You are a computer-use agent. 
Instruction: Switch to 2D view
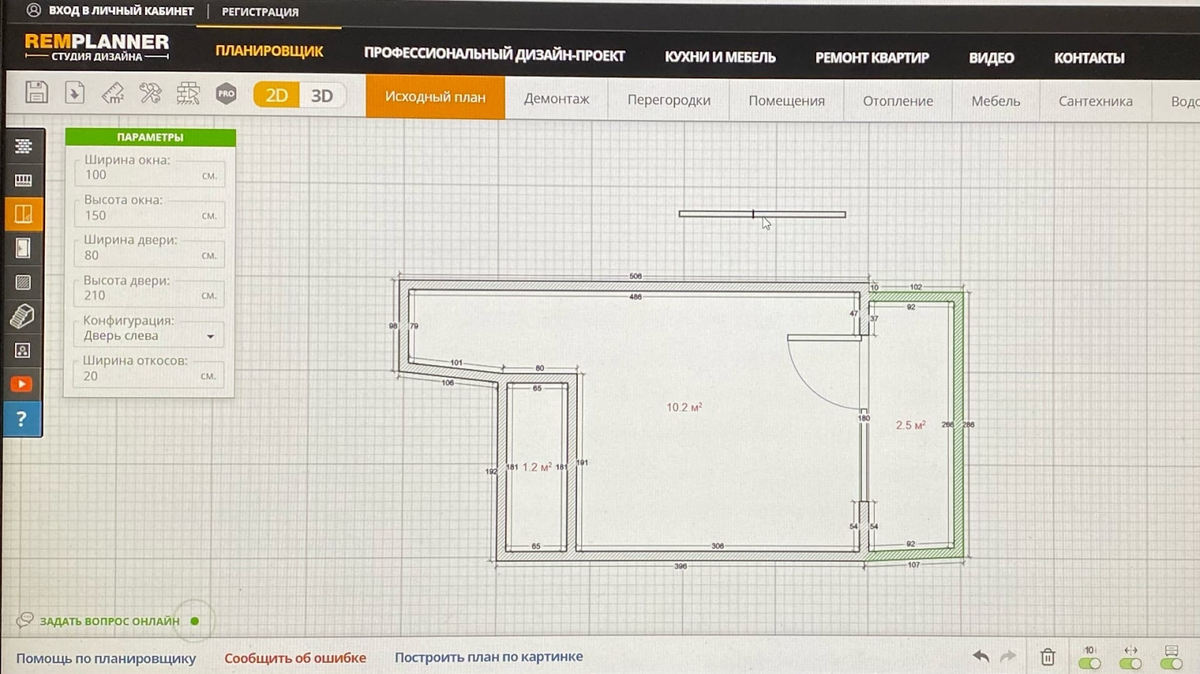(x=276, y=95)
